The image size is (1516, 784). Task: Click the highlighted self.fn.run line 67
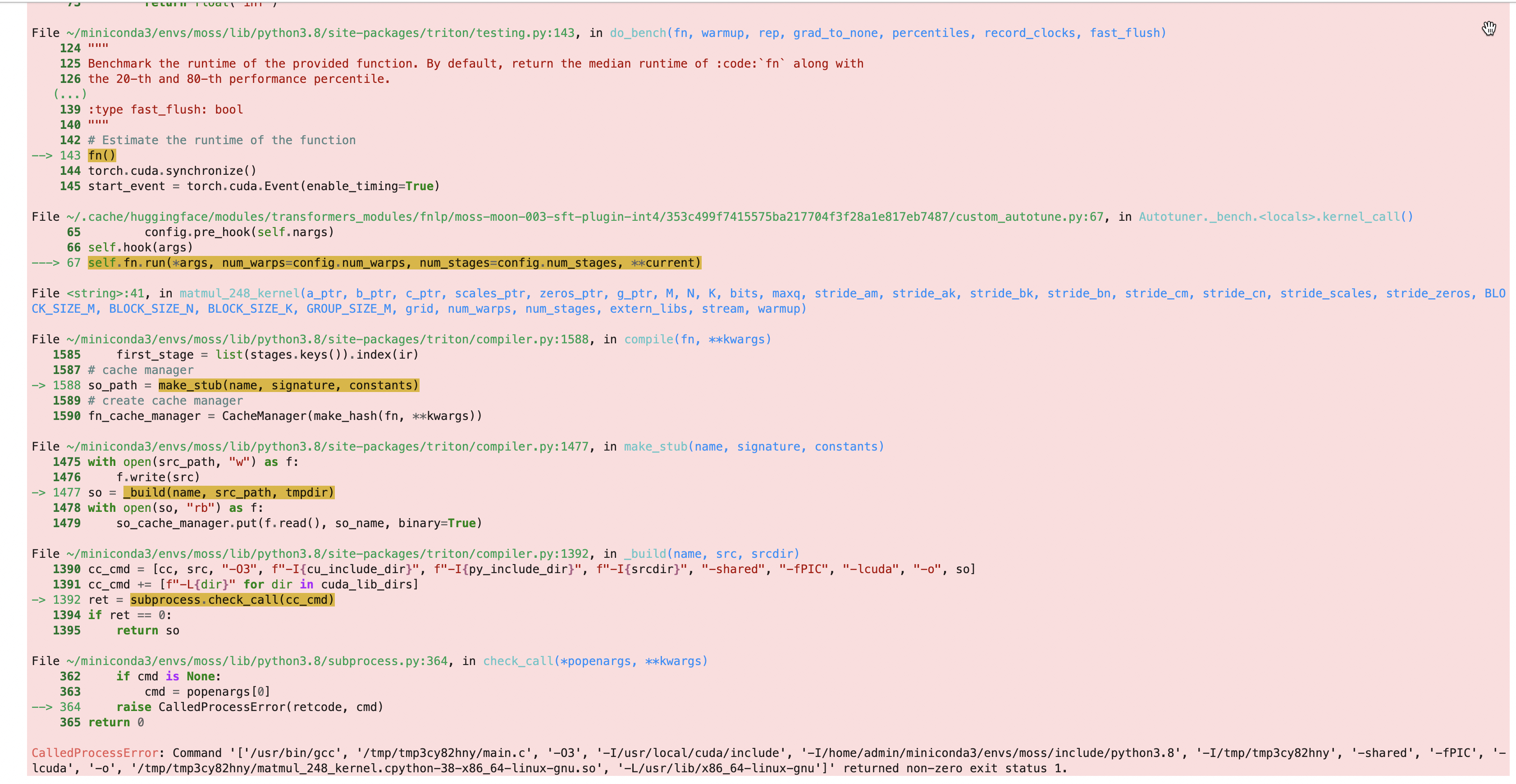click(x=393, y=263)
